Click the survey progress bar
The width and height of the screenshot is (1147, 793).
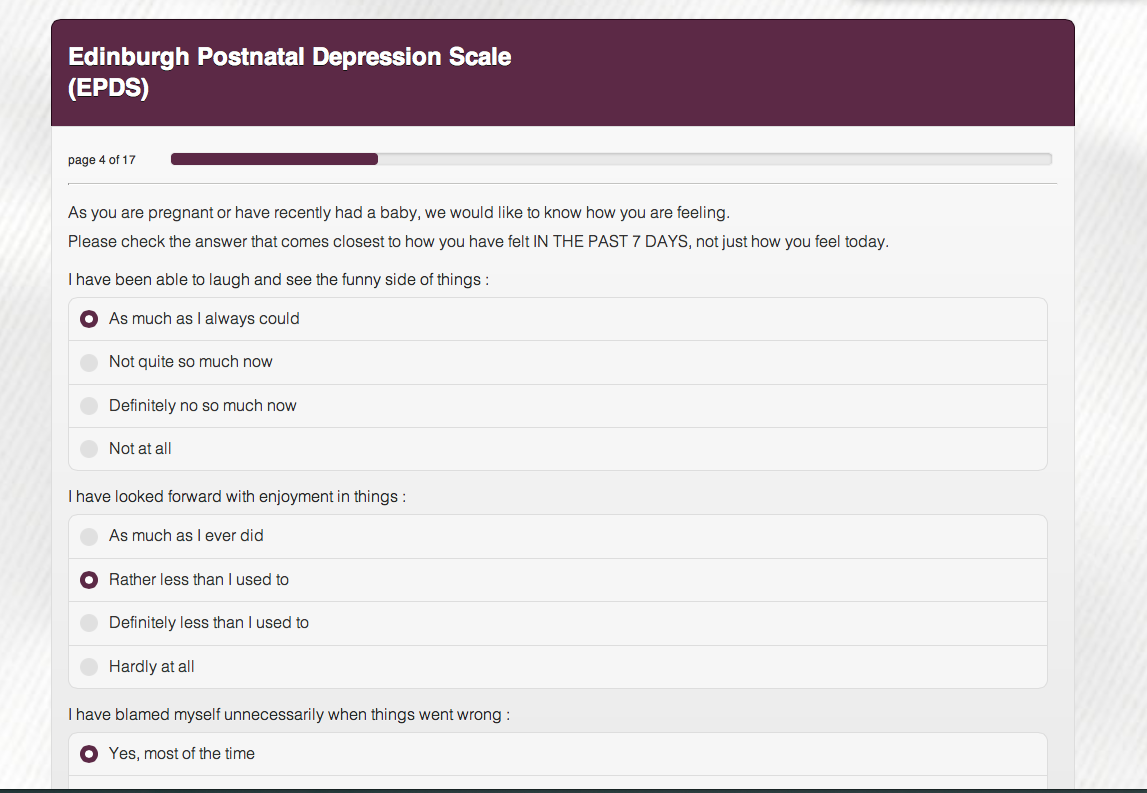tap(612, 159)
